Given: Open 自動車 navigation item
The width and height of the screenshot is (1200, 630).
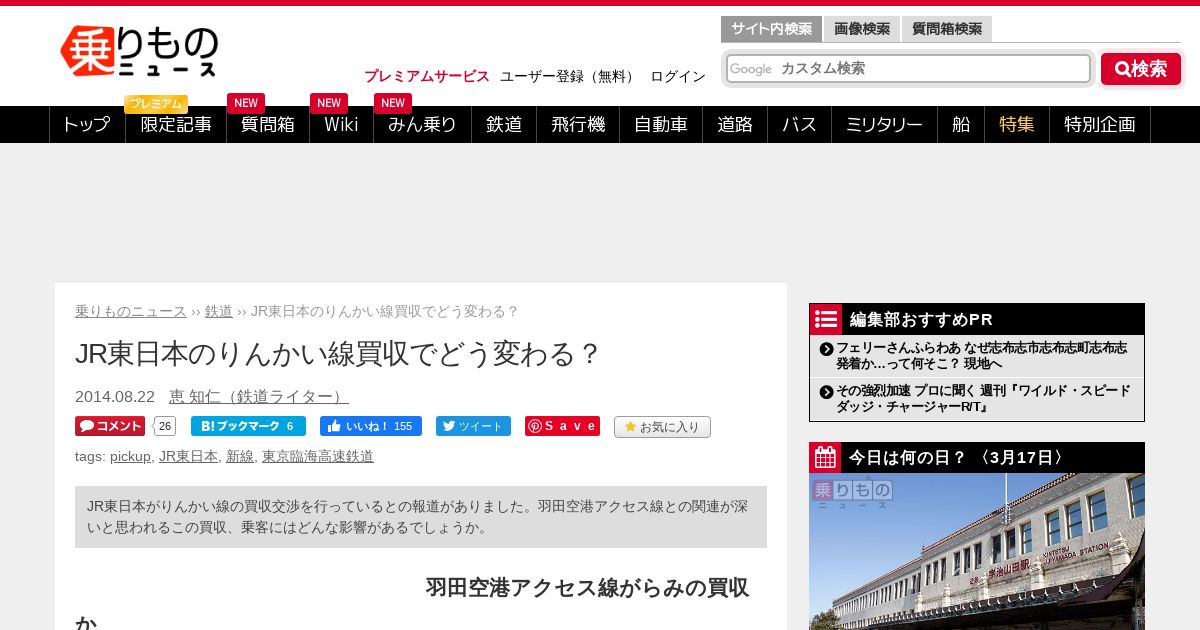Looking at the screenshot, I should pos(661,124).
